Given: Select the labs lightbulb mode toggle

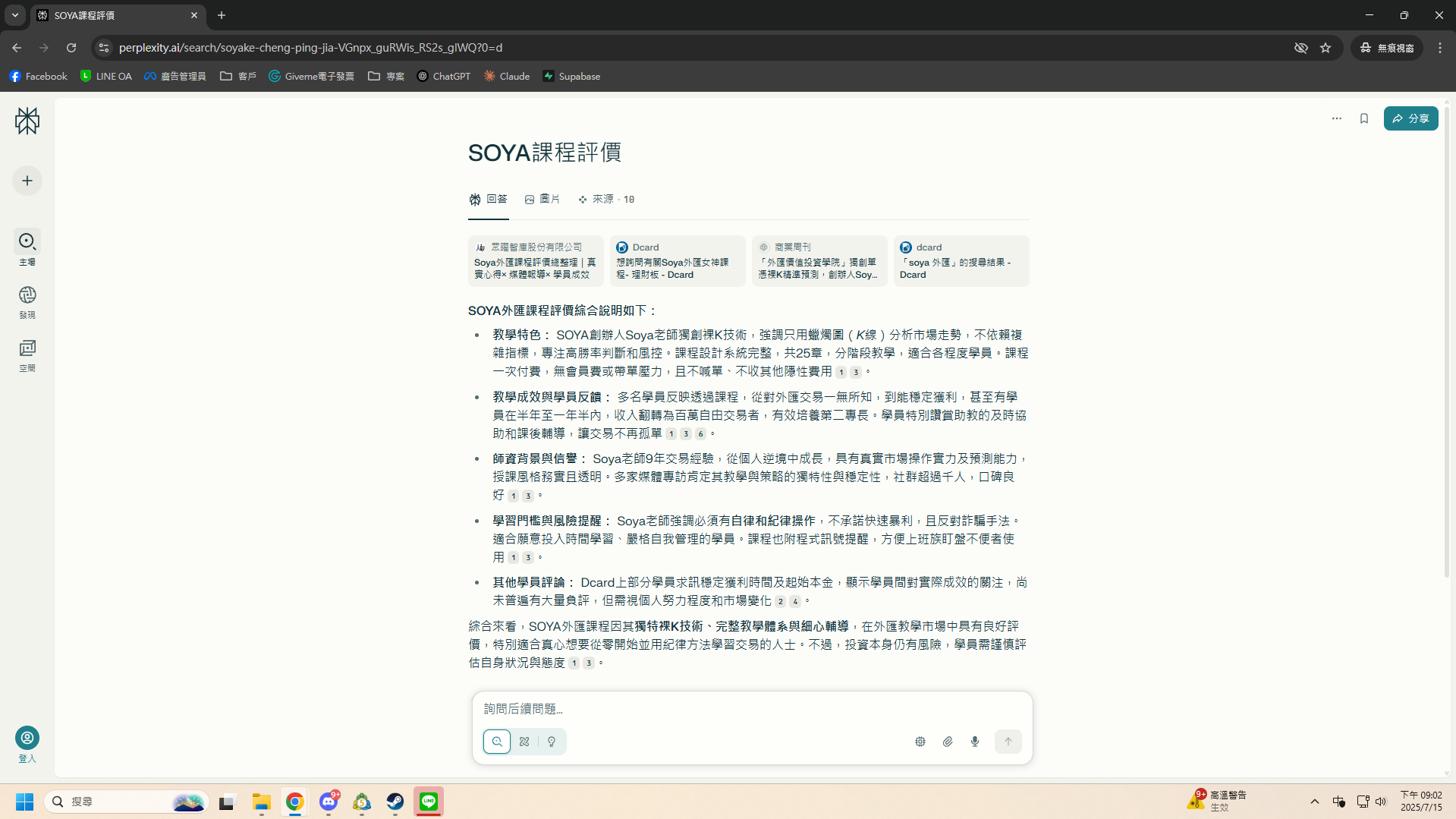Looking at the screenshot, I should click(552, 742).
